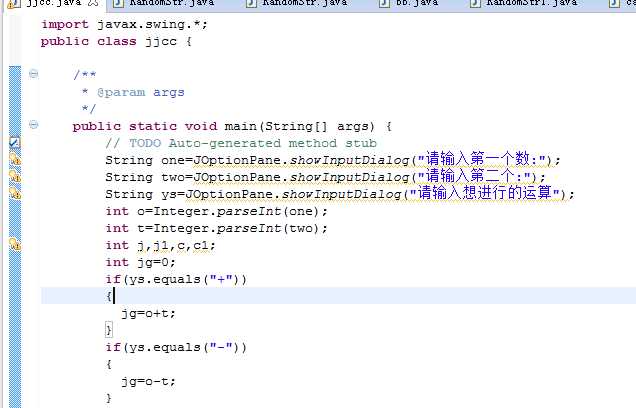The image size is (636, 408).
Task: Collapse the main method fold toggle
Action: (x=34, y=125)
